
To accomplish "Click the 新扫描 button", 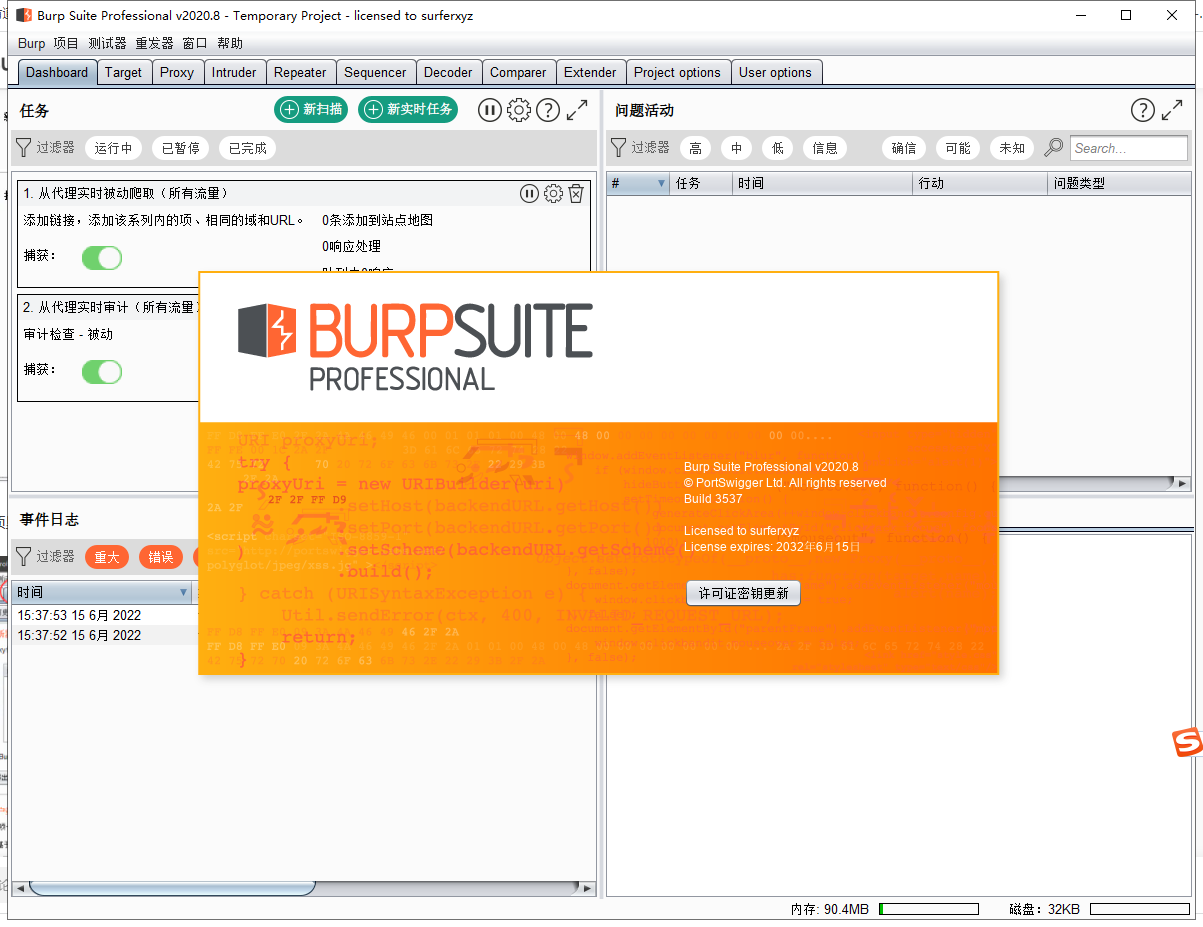I will [x=311, y=109].
